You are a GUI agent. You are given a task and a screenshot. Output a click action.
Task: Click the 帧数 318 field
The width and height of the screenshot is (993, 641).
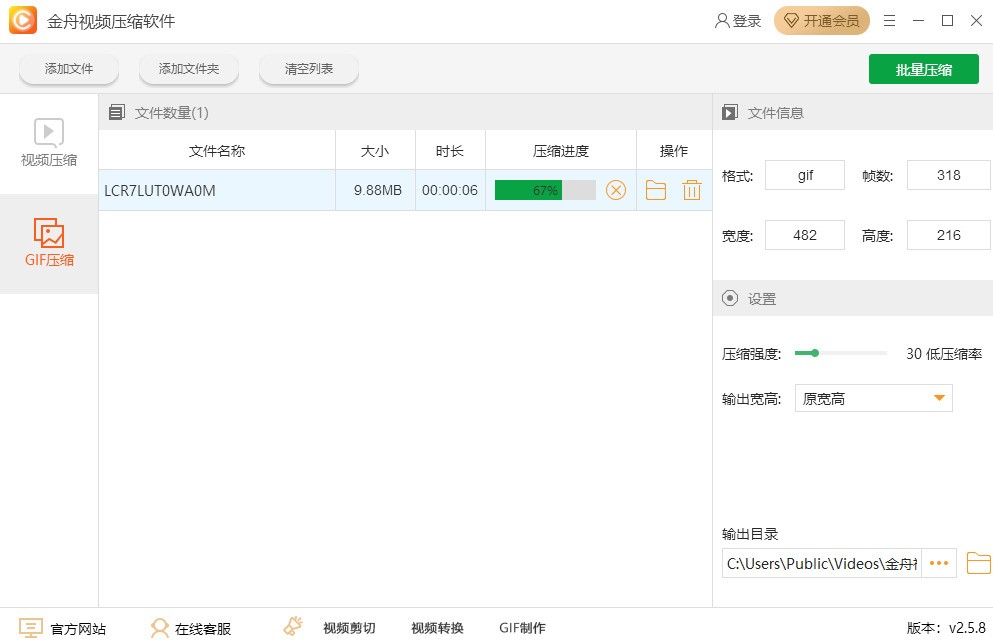(x=948, y=175)
